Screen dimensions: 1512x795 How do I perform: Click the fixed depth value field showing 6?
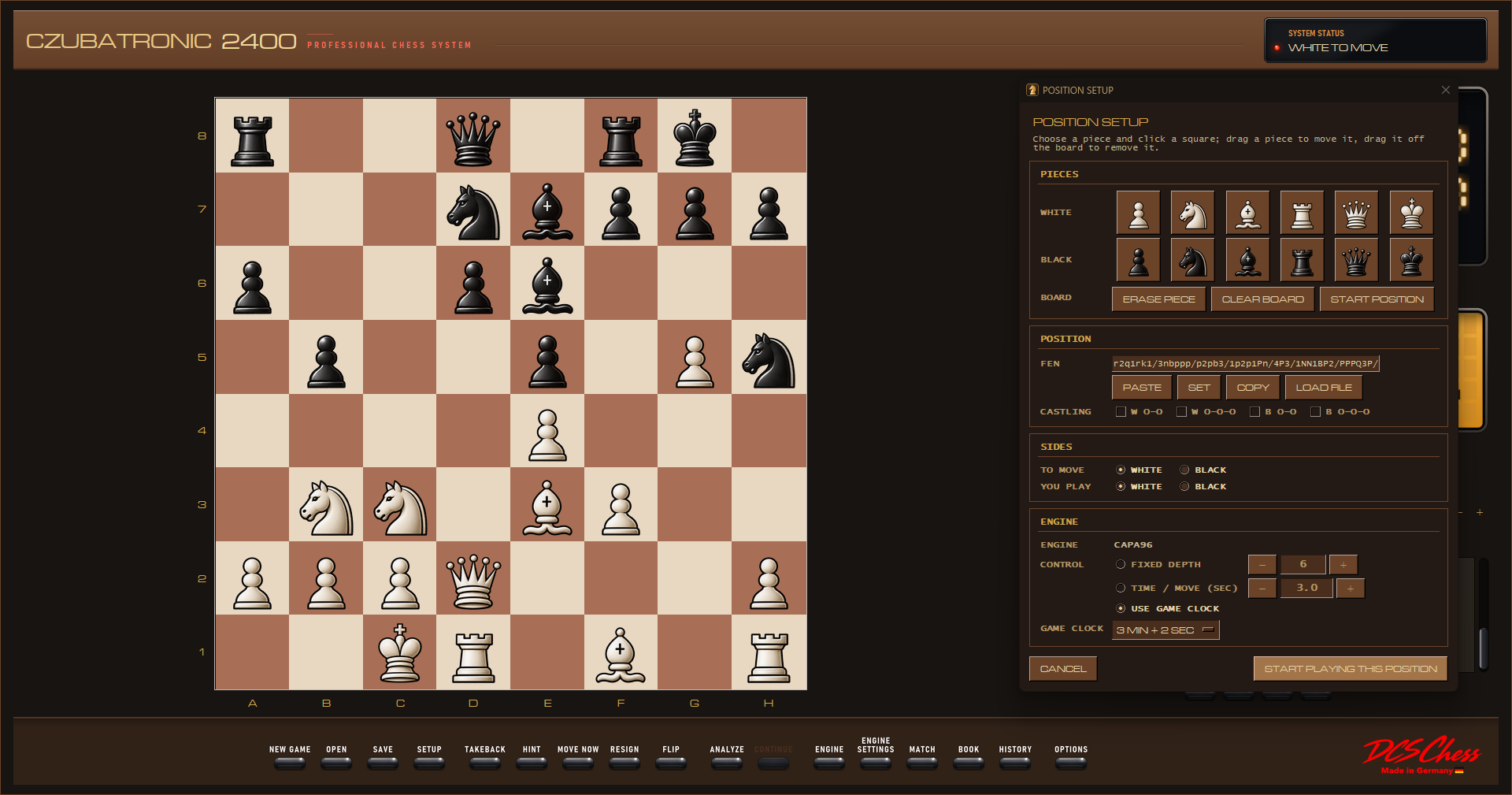(1303, 564)
